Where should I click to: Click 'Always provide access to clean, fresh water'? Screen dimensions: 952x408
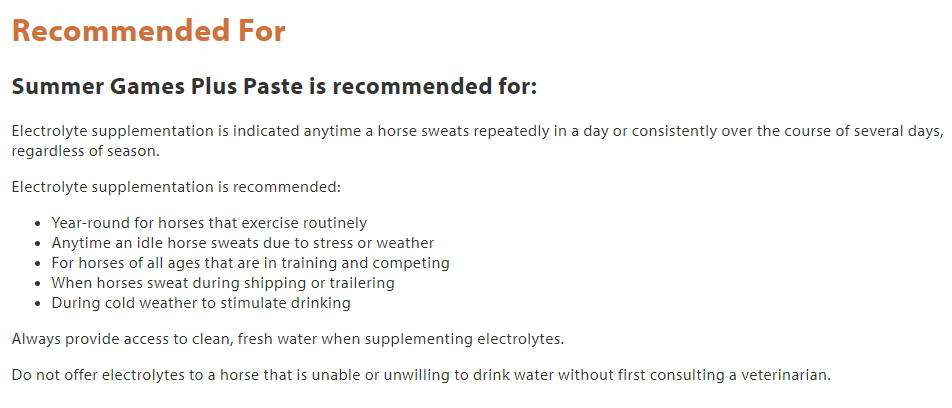(x=288, y=339)
